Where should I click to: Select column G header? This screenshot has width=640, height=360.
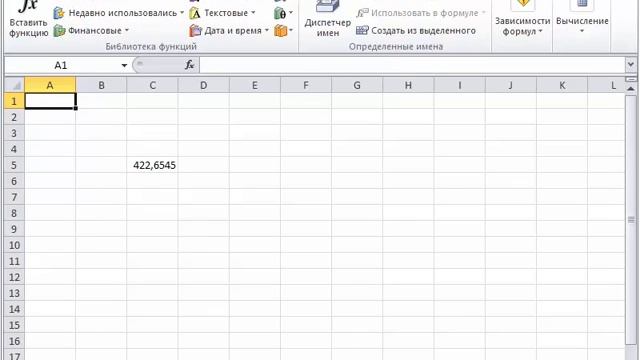point(357,85)
